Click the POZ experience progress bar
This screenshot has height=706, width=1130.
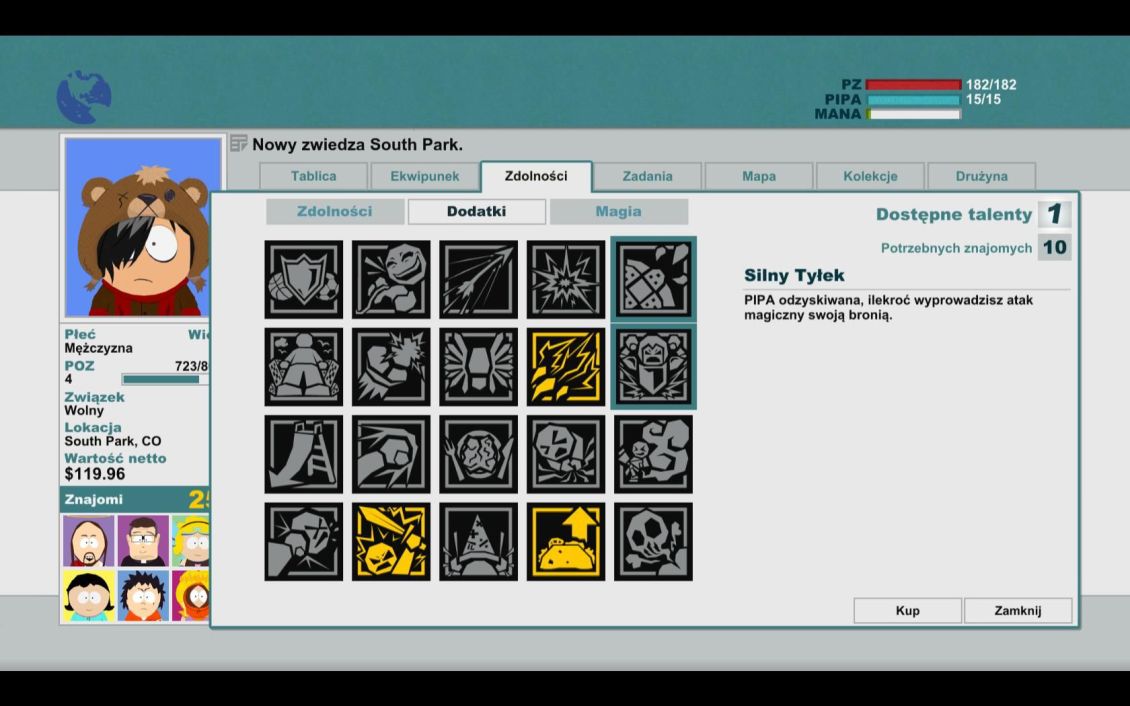pos(166,379)
